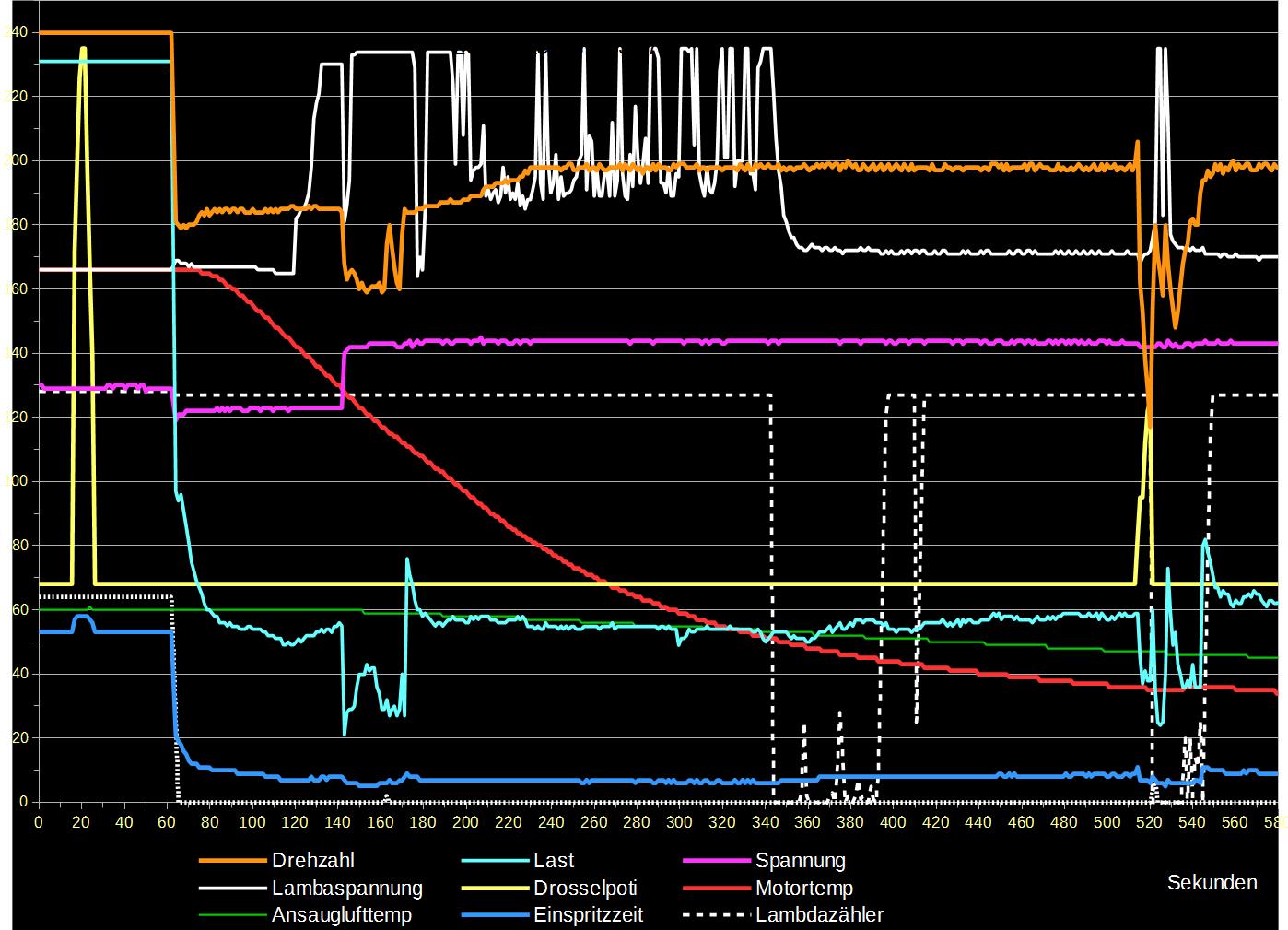
Task: Select the magenta Spannung legend line
Action: point(716,861)
